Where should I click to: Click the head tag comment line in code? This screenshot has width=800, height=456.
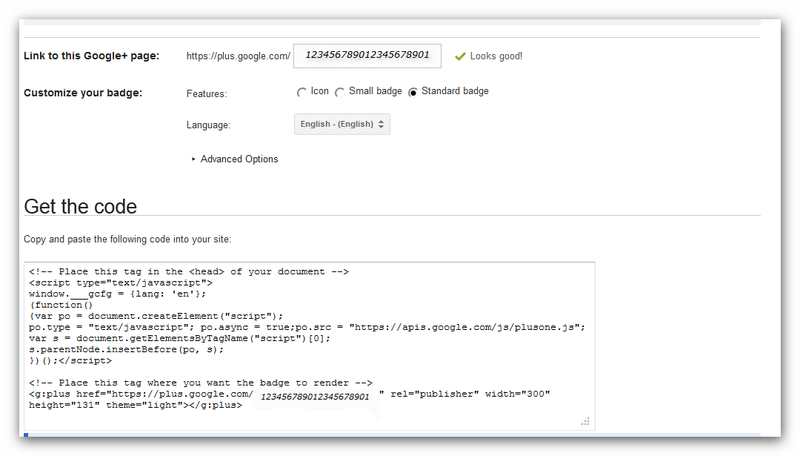(x=189, y=272)
